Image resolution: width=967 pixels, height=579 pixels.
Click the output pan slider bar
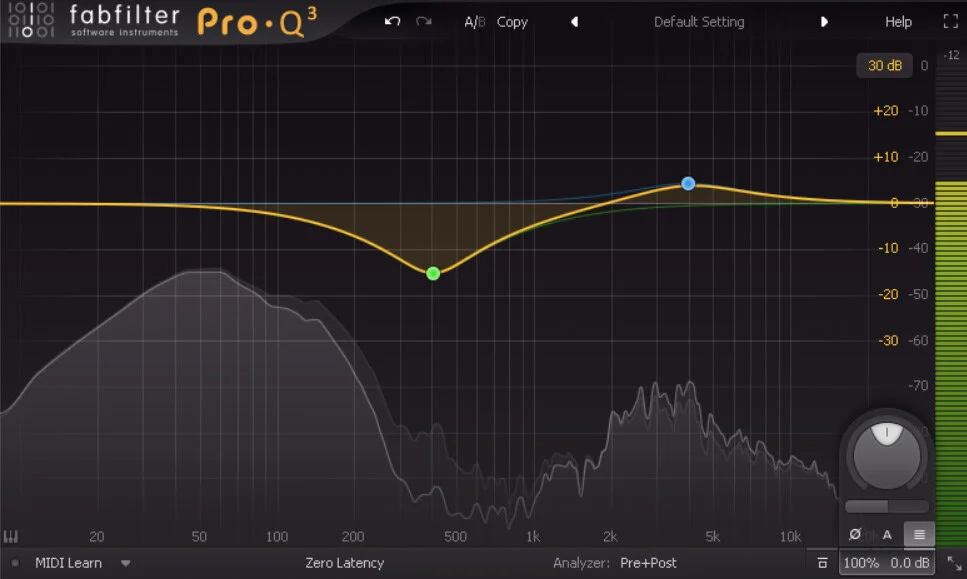tap(886, 506)
